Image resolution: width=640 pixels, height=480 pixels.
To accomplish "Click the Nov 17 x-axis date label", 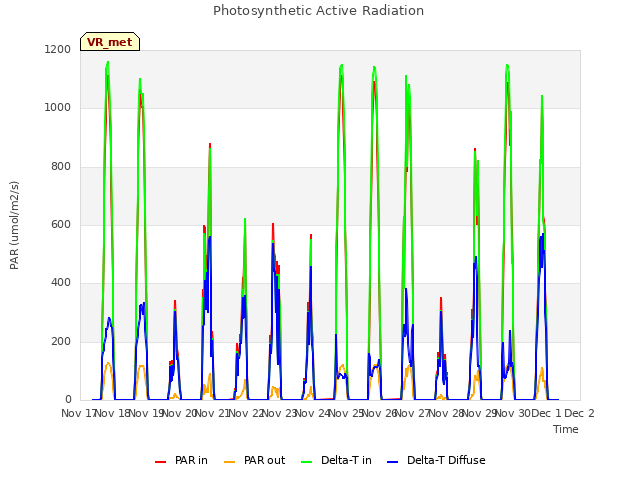I will point(78,413).
